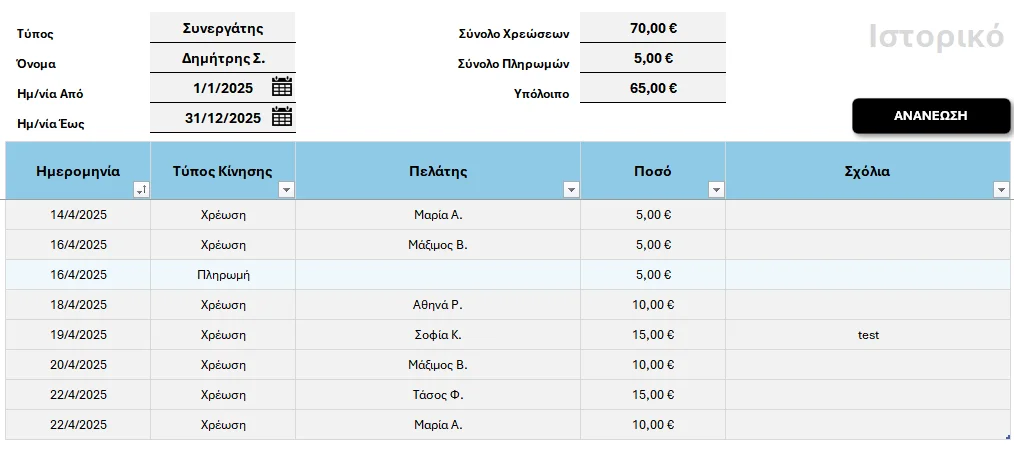Select Σύνολο Πληρωμών value 5,00 €
Viewport: 1014px width, 449px height.
pyautogui.click(x=653, y=58)
